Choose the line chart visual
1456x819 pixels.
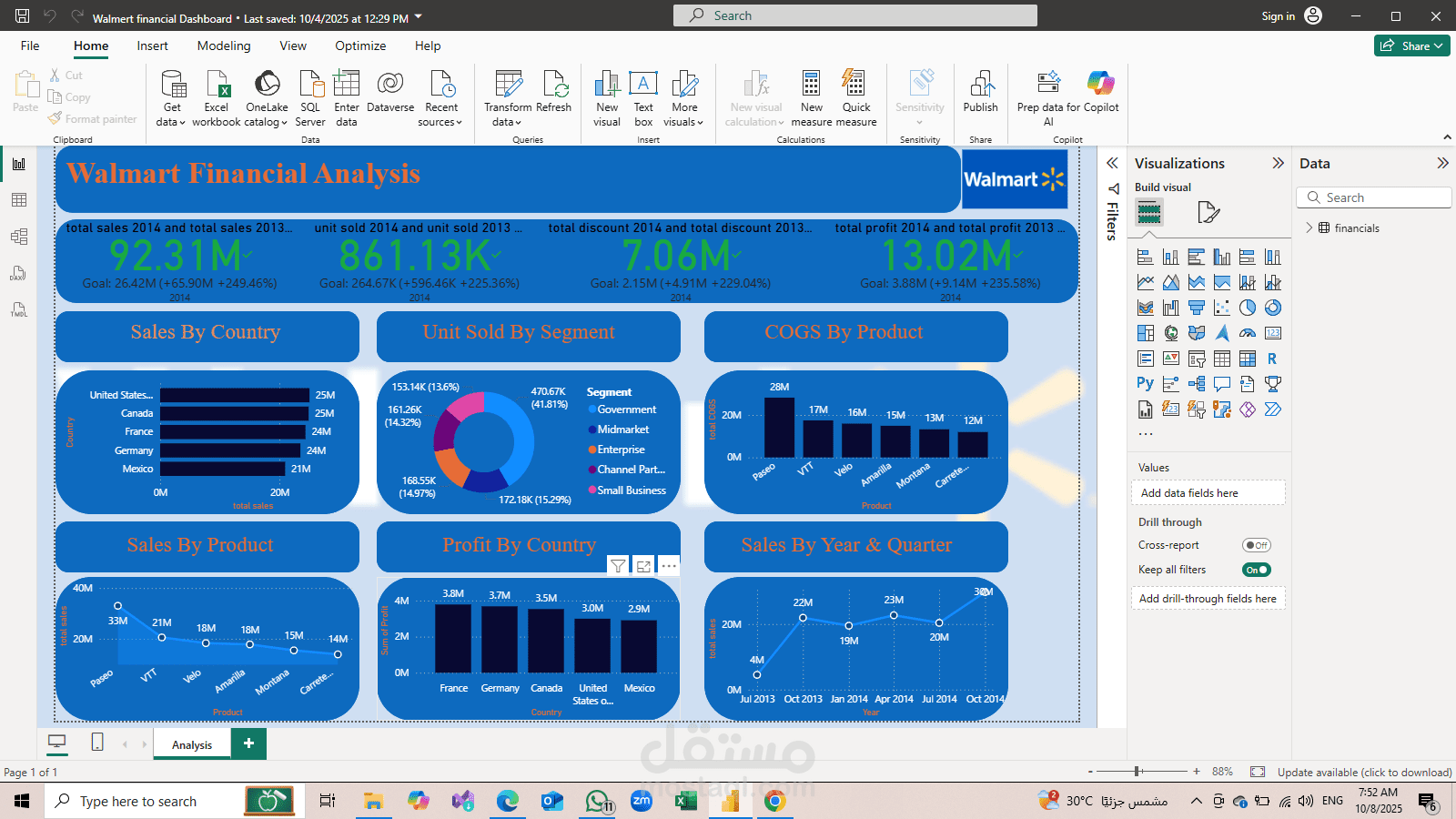(1146, 282)
